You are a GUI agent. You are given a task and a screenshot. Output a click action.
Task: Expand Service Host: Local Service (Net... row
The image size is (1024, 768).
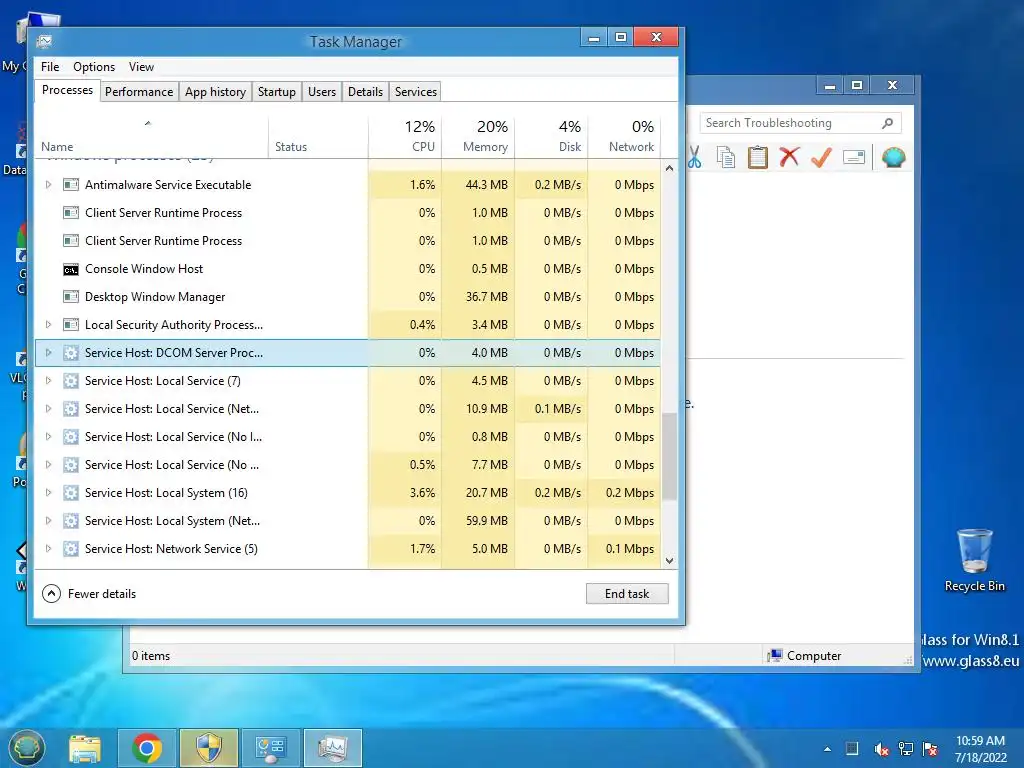click(48, 409)
